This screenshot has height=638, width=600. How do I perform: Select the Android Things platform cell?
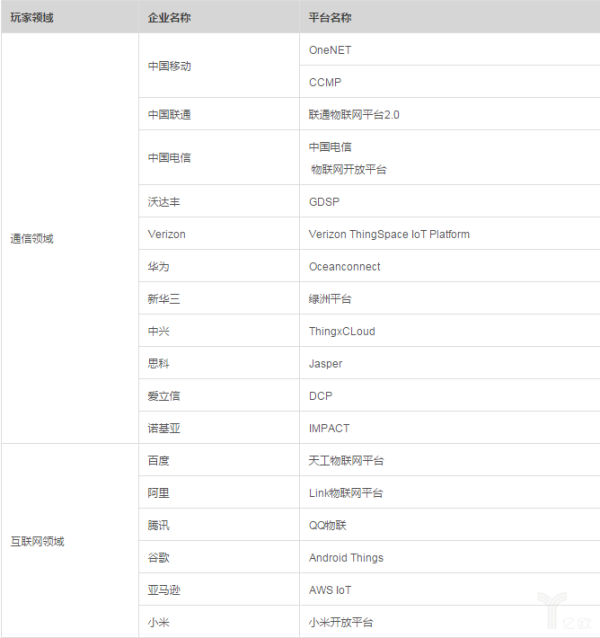[x=346, y=558]
